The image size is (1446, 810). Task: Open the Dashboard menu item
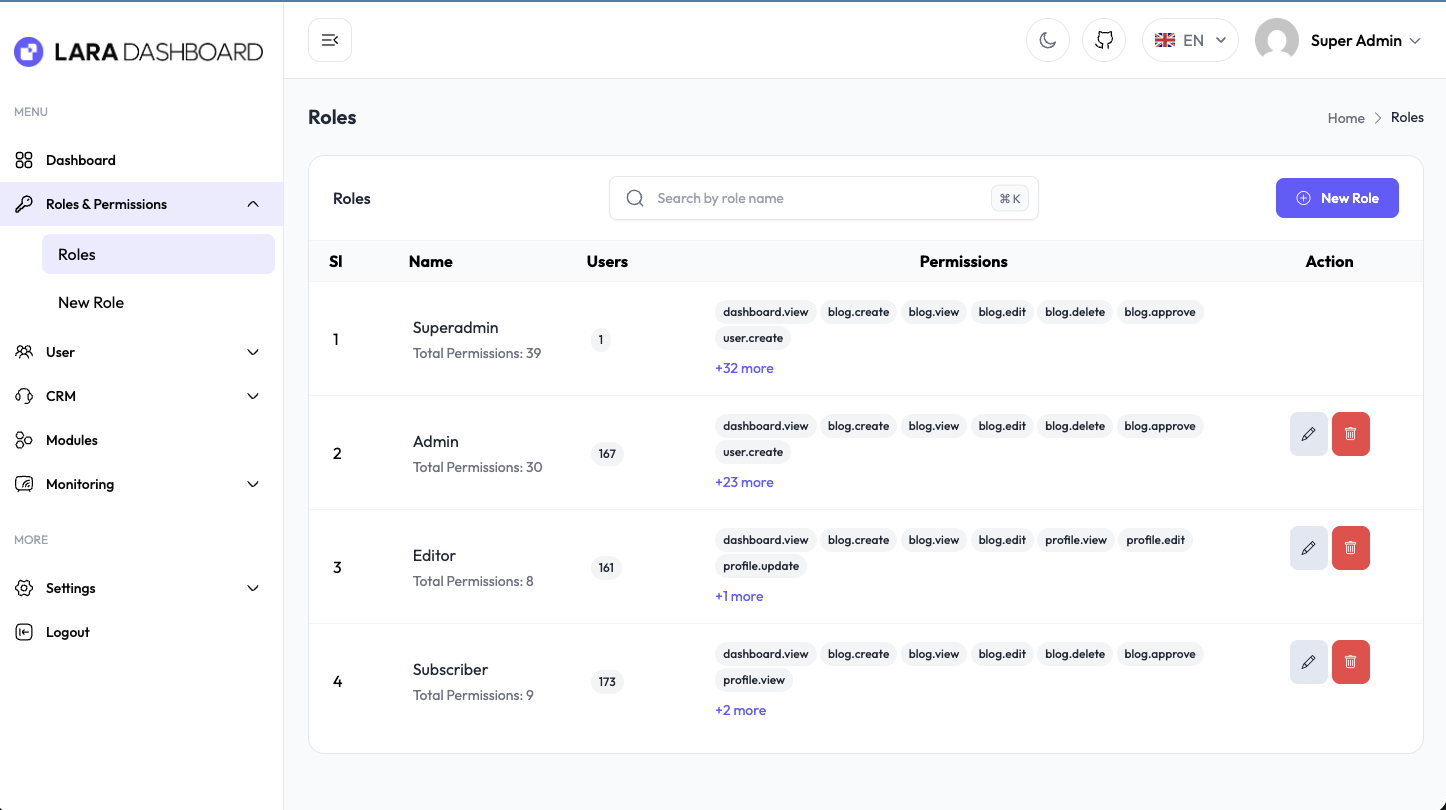(80, 160)
